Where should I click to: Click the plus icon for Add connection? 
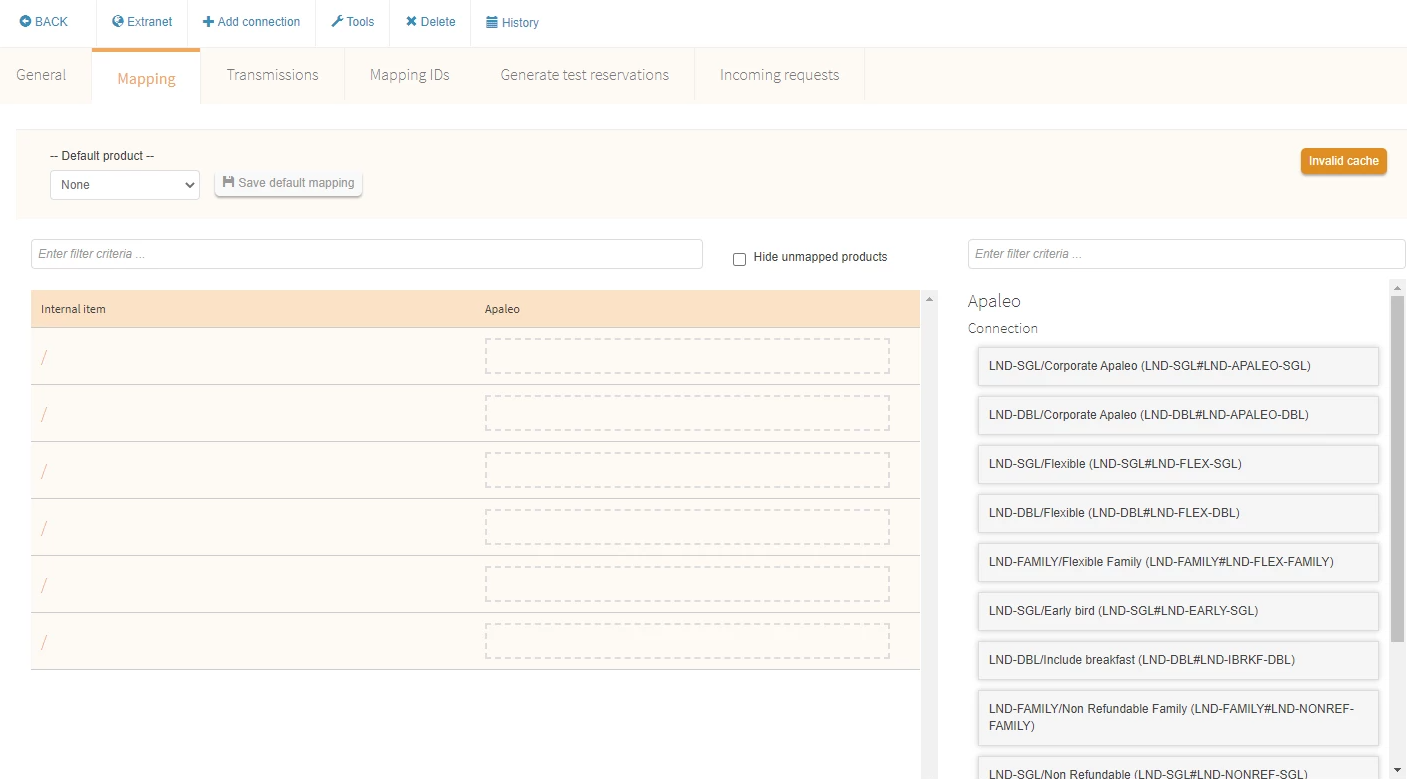(208, 22)
